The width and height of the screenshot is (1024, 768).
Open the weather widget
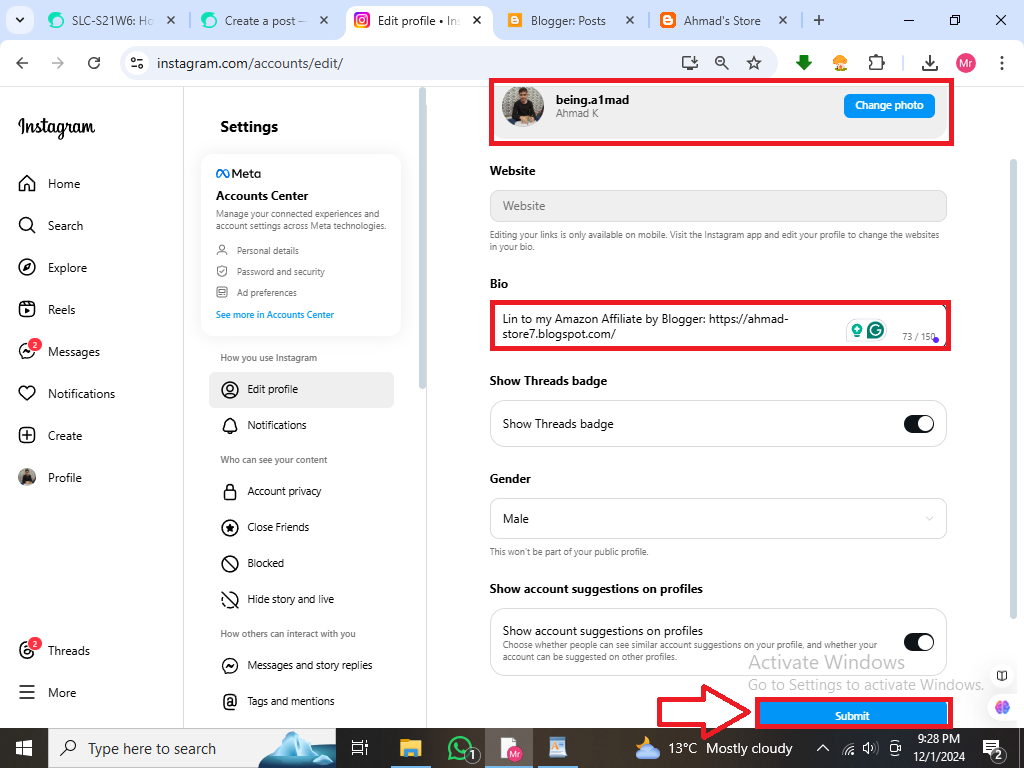pyautogui.click(x=714, y=748)
